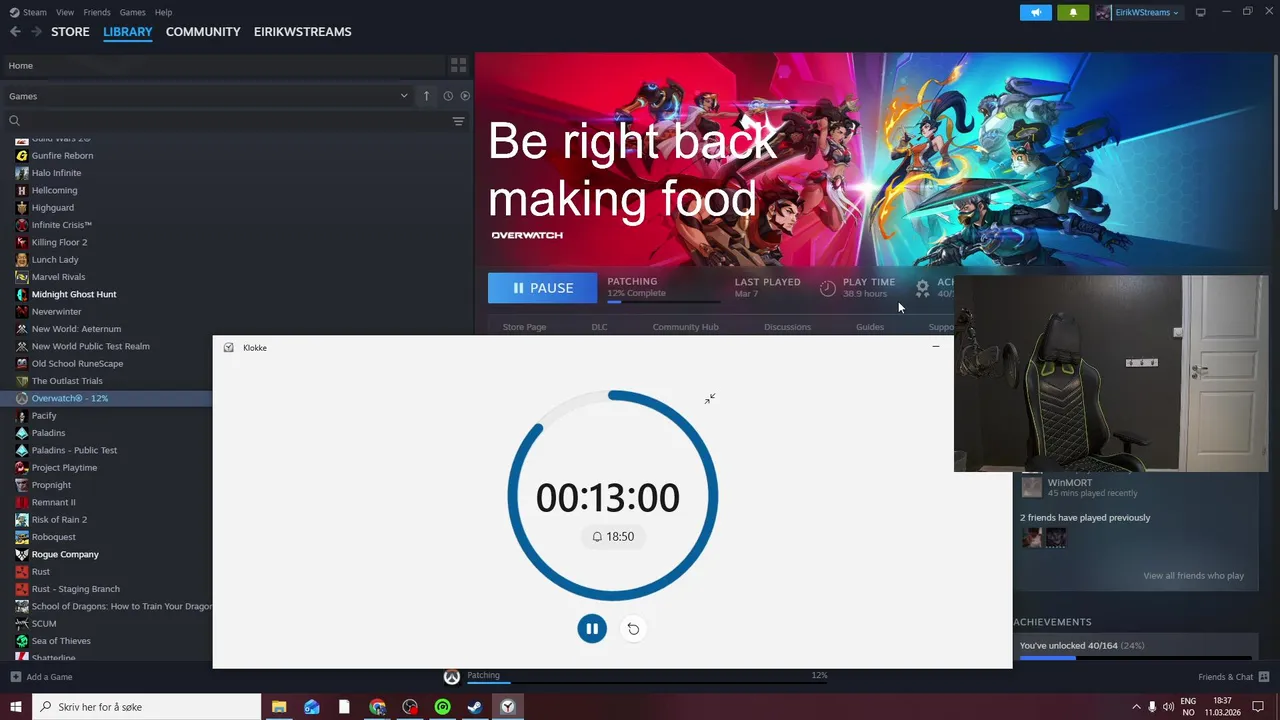Click the achievements progress bar
The height and width of the screenshot is (720, 1280).
1135,658
